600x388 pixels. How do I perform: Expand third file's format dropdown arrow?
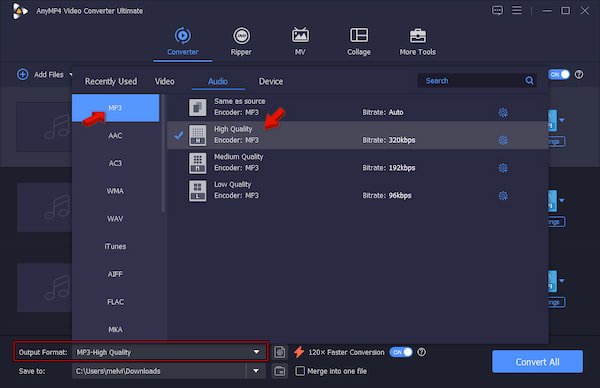point(562,281)
